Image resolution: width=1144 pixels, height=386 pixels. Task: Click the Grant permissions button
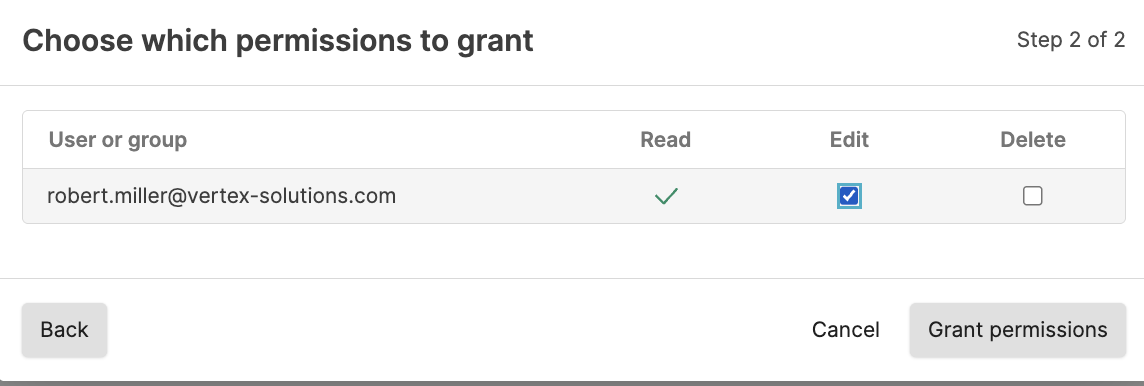[1018, 330]
